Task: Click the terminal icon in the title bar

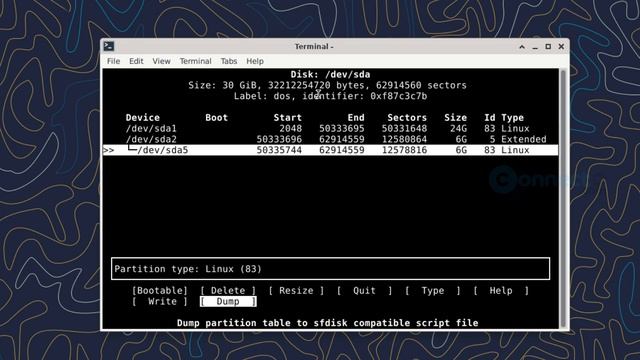Action: coord(109,46)
